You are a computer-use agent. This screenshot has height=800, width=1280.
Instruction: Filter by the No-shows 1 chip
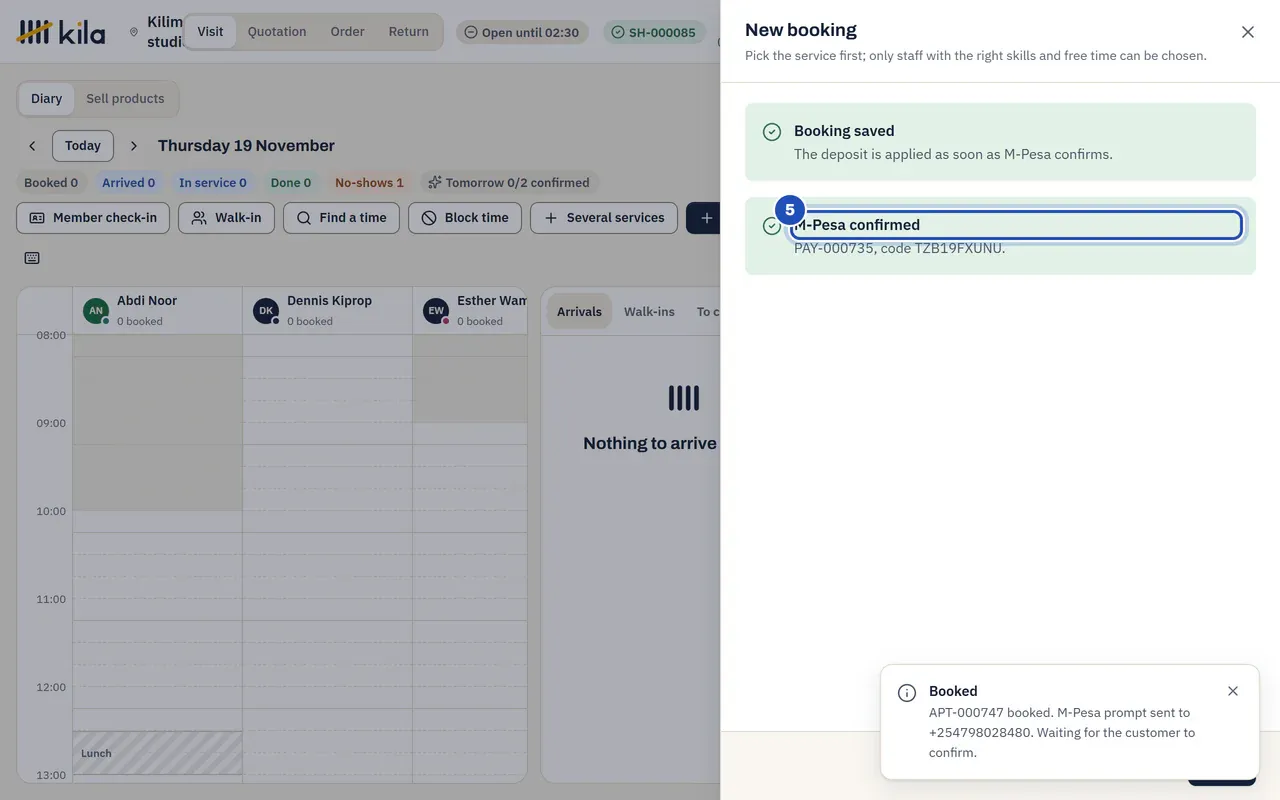(369, 183)
